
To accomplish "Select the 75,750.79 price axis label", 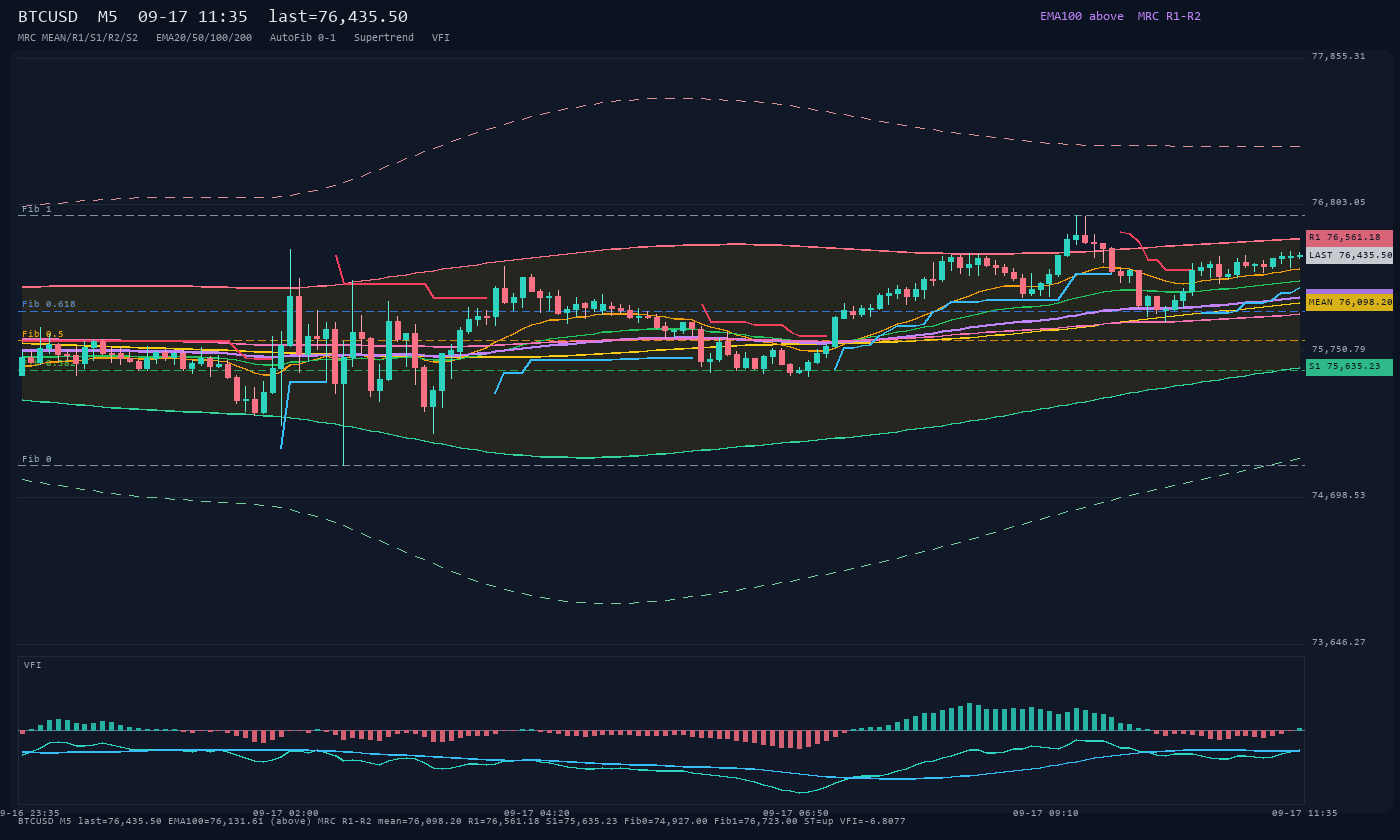I will [x=1338, y=349].
